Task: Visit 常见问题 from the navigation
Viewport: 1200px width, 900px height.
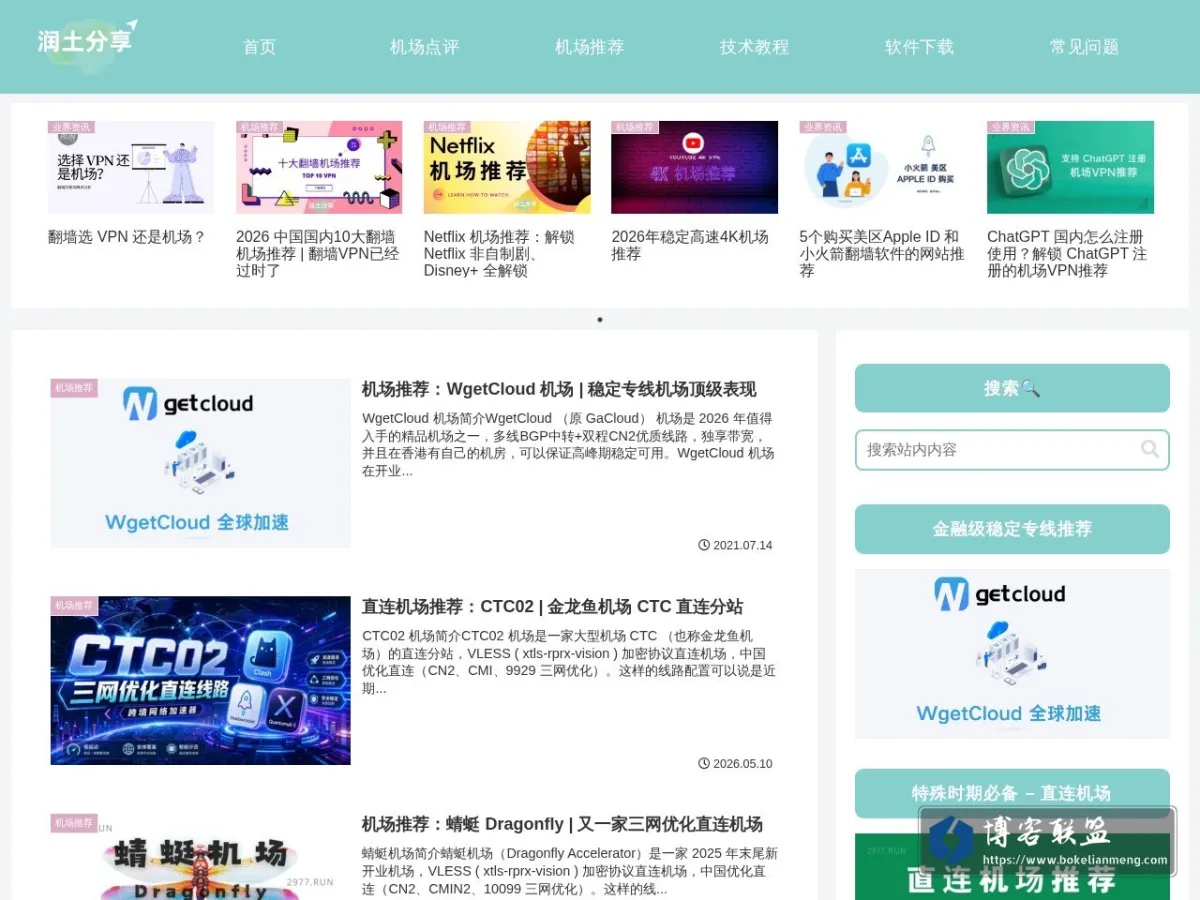Action: coord(1084,47)
